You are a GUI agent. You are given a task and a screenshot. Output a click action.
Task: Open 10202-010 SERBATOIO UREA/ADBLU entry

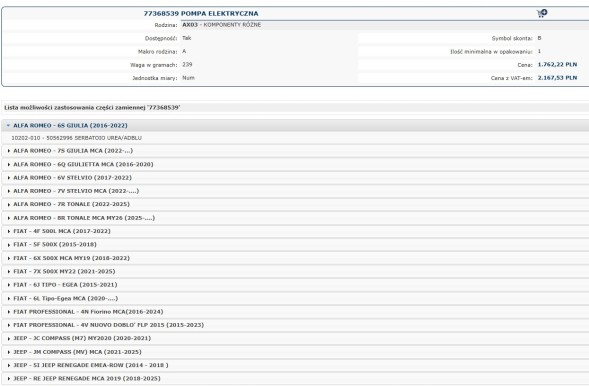(x=76, y=138)
